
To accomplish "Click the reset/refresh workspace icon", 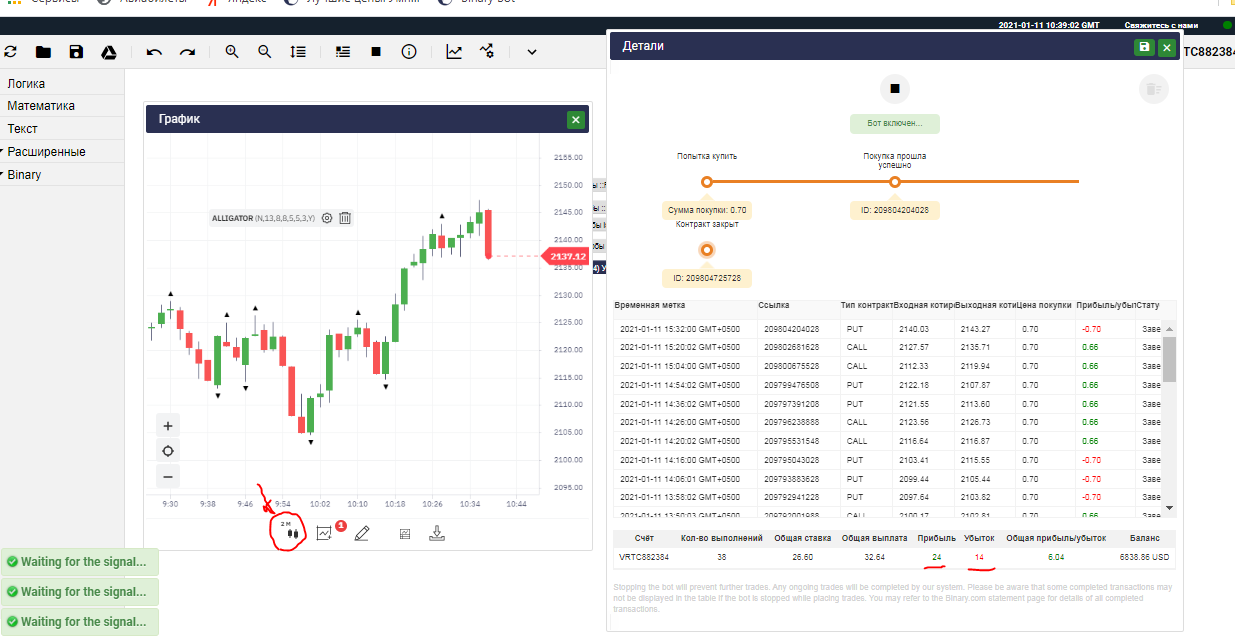I will pyautogui.click(x=11, y=52).
